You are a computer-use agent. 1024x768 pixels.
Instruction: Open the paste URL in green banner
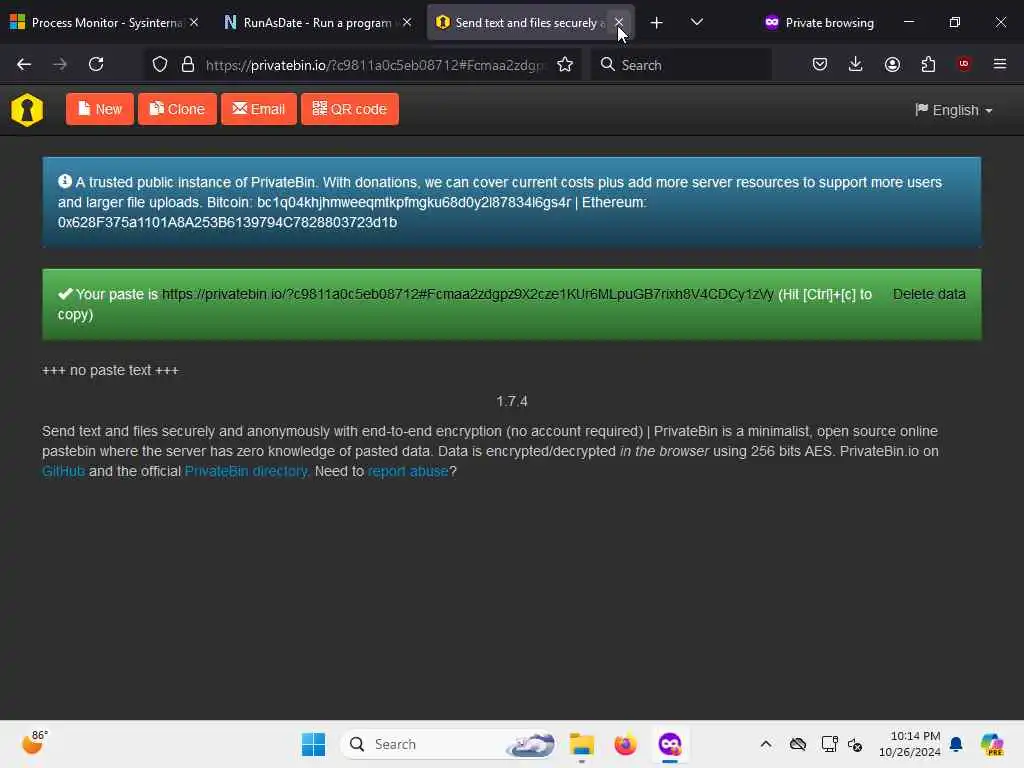[468, 294]
